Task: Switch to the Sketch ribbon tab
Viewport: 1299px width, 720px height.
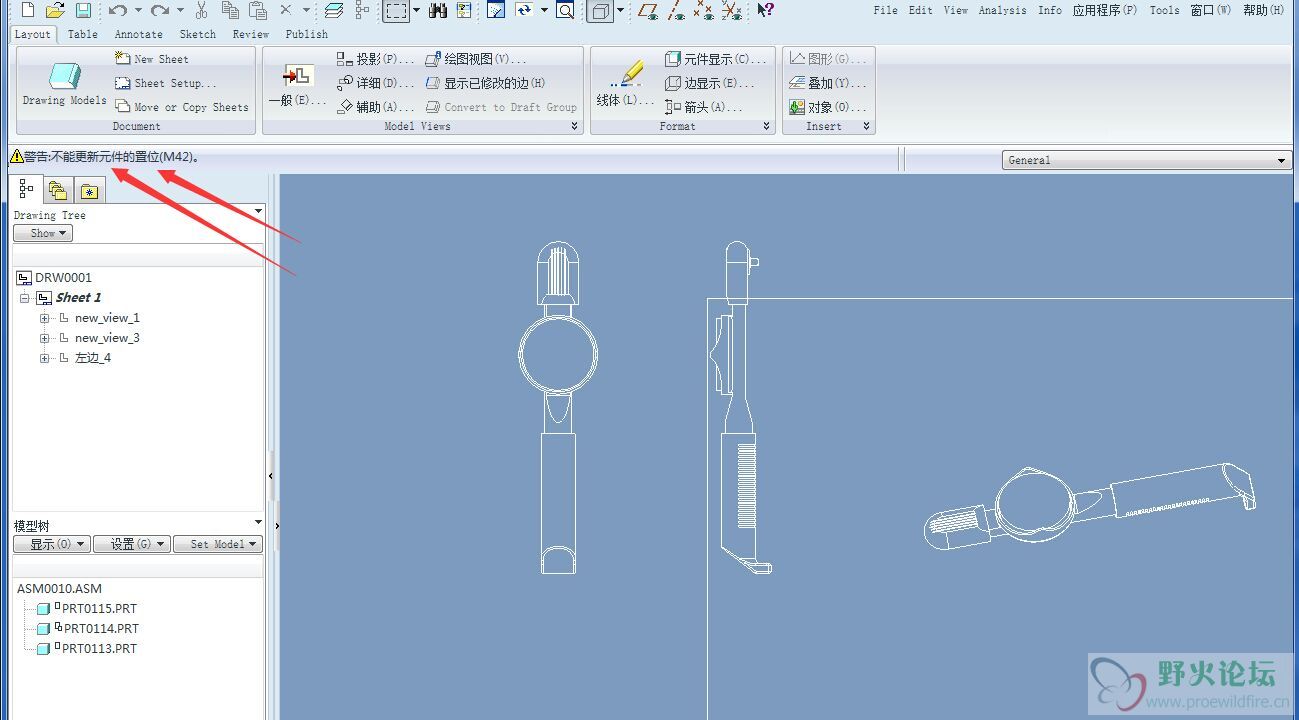Action: 197,34
